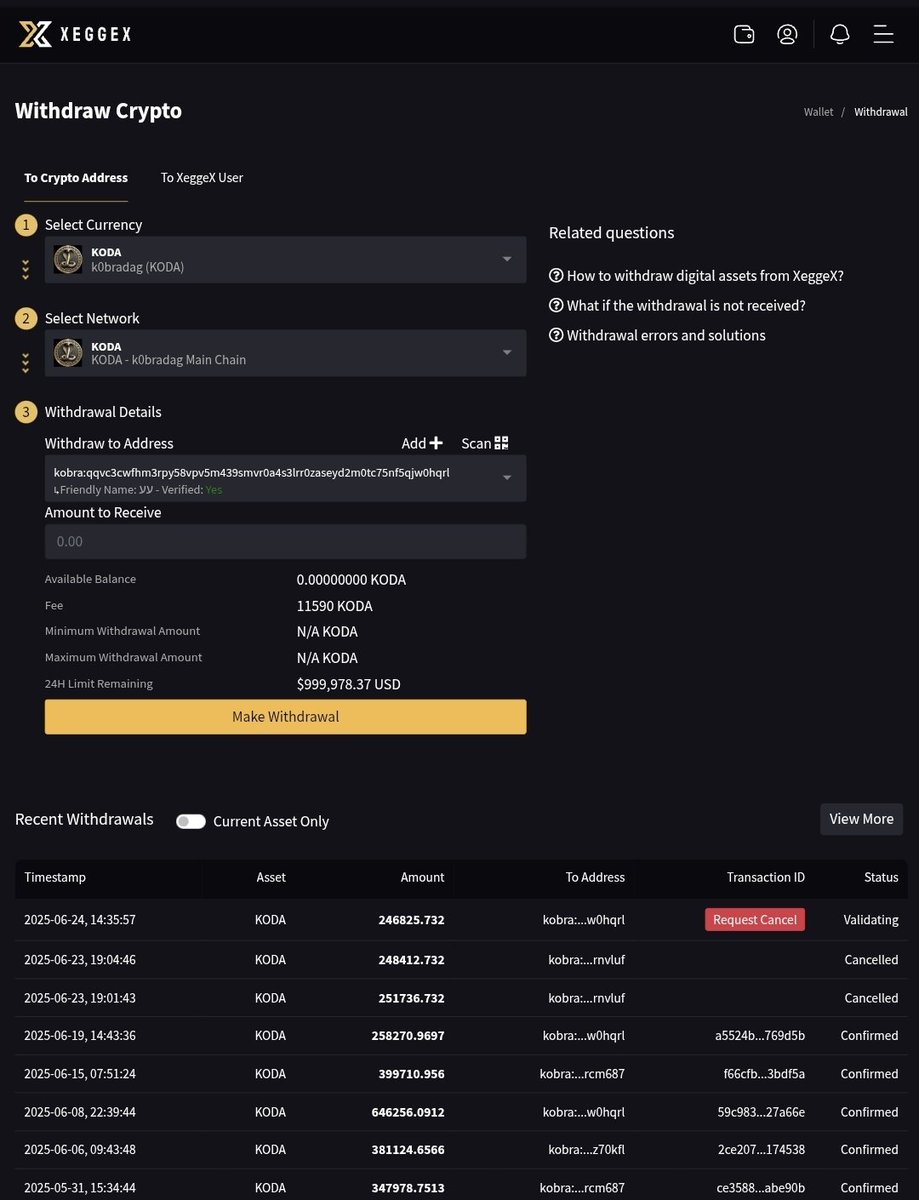919x1200 pixels.
Task: Click Make Withdrawal button
Action: tap(285, 717)
